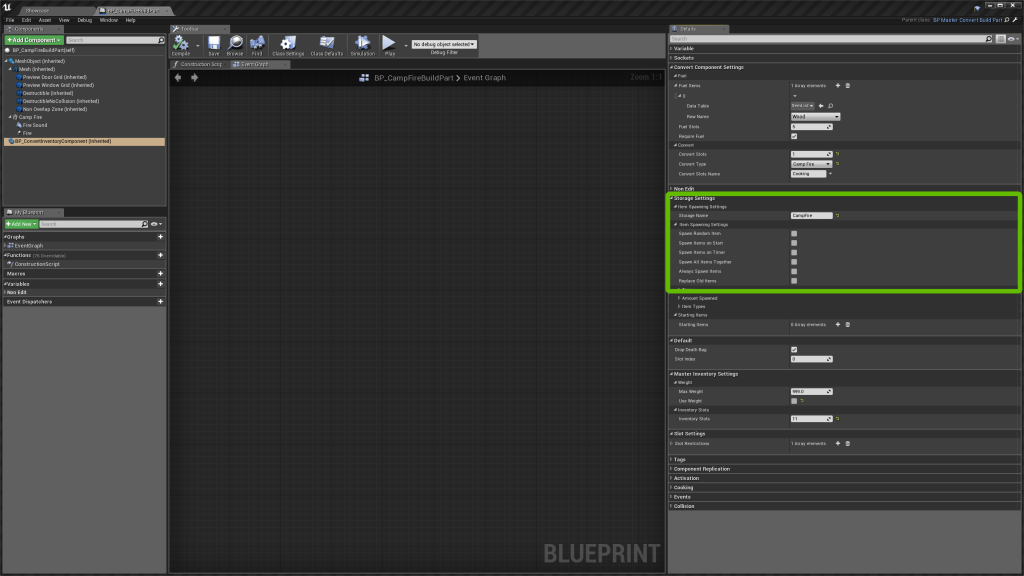Open the Row Name Wood dropdown
This screenshot has height=576, width=1024.
815,116
